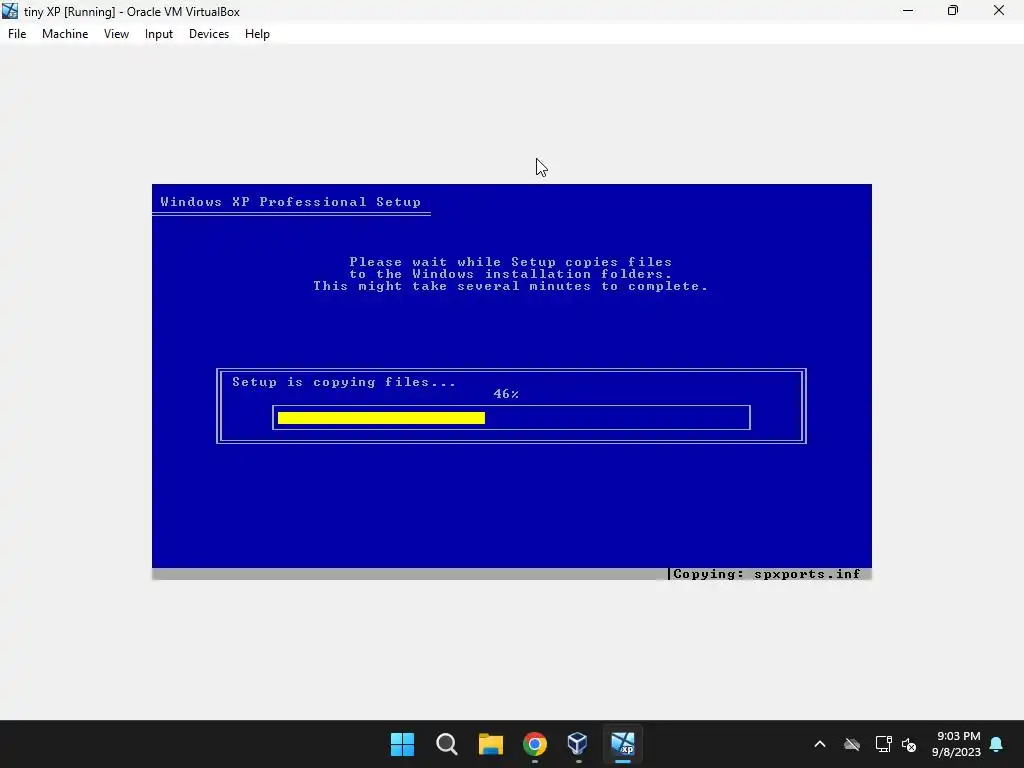Open the Devices menu
The width and height of the screenshot is (1024, 768).
click(x=209, y=34)
